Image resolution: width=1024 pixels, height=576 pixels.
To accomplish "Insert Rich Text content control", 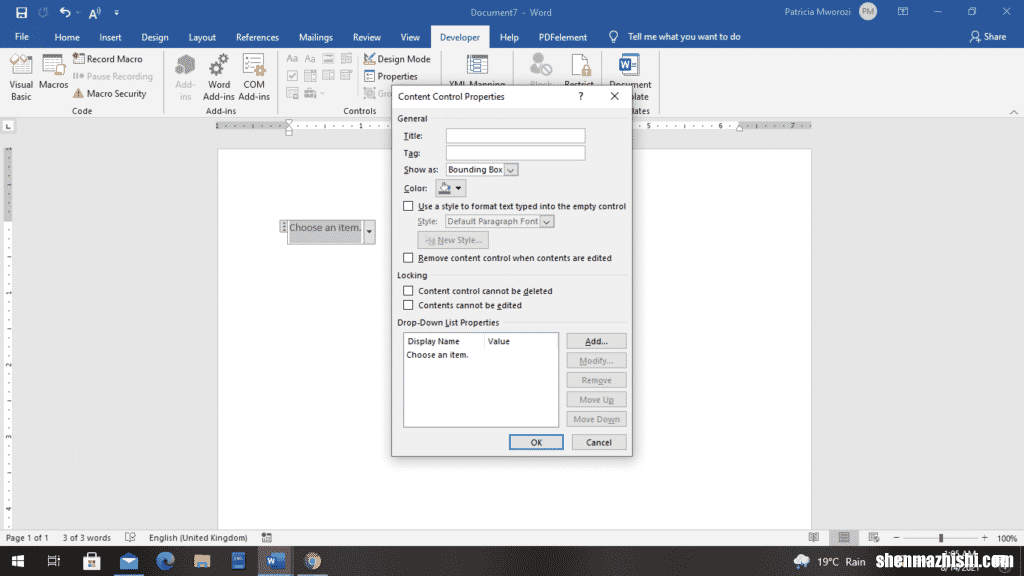I will (x=292, y=59).
